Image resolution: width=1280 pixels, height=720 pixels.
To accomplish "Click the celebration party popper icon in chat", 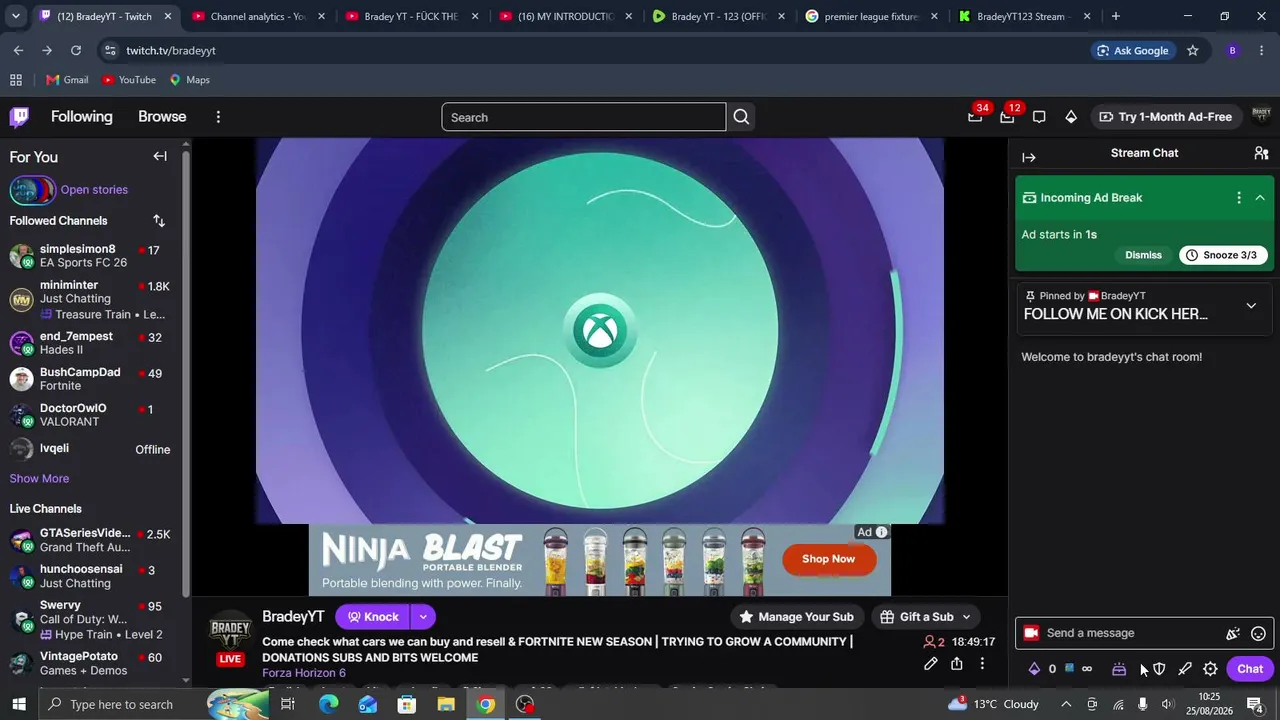I will pos(1233,633).
